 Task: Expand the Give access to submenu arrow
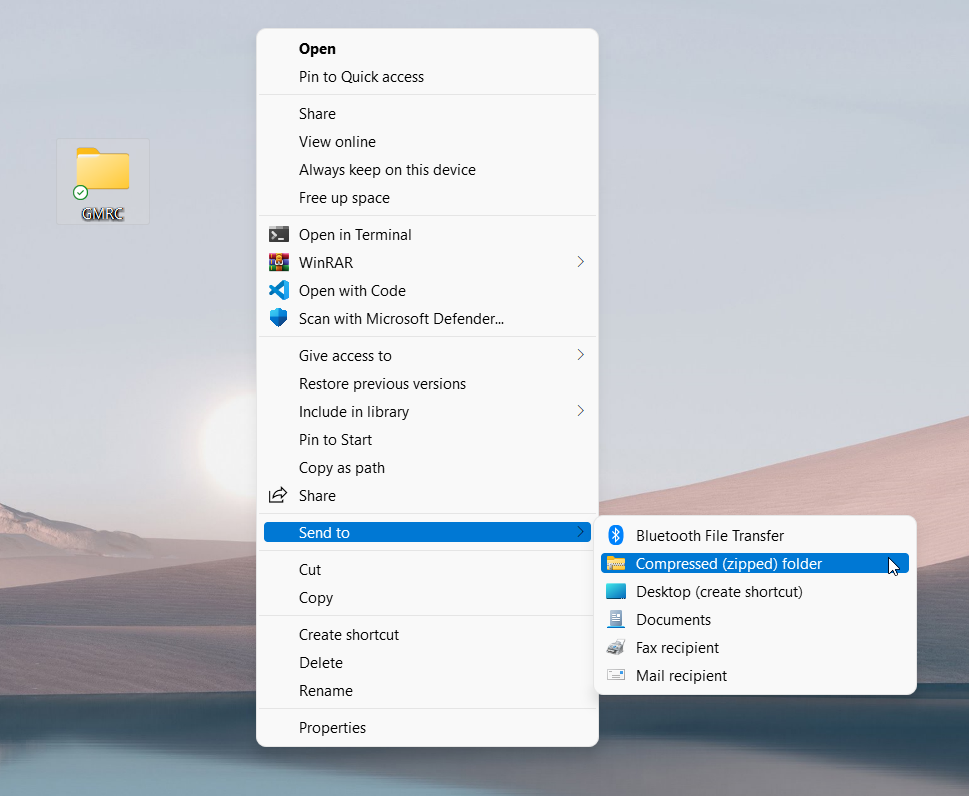click(x=580, y=355)
